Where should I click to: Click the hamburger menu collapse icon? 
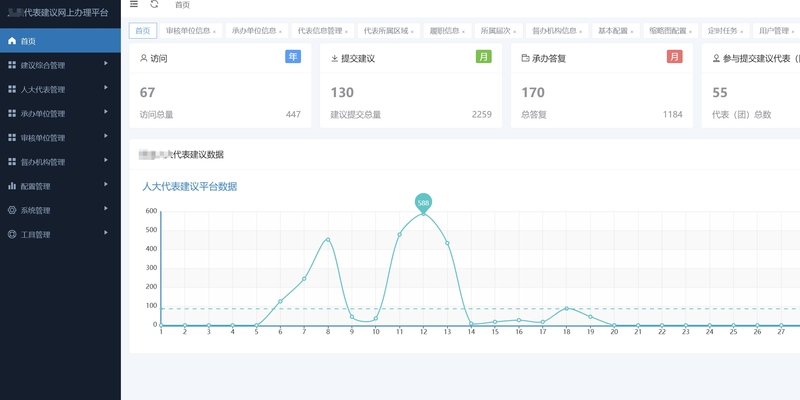134,5
